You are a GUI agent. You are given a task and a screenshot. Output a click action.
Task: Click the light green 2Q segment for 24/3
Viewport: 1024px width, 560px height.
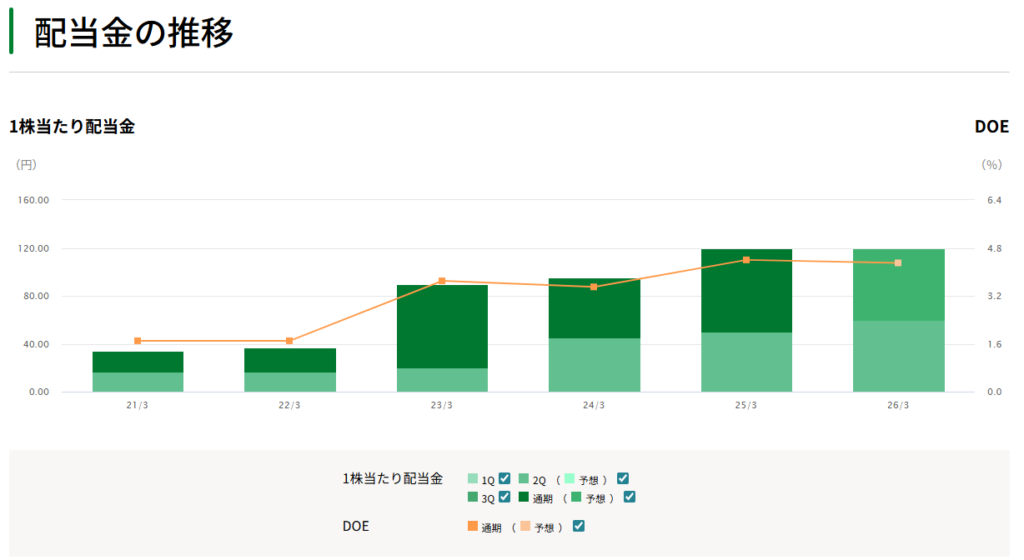coord(594,365)
